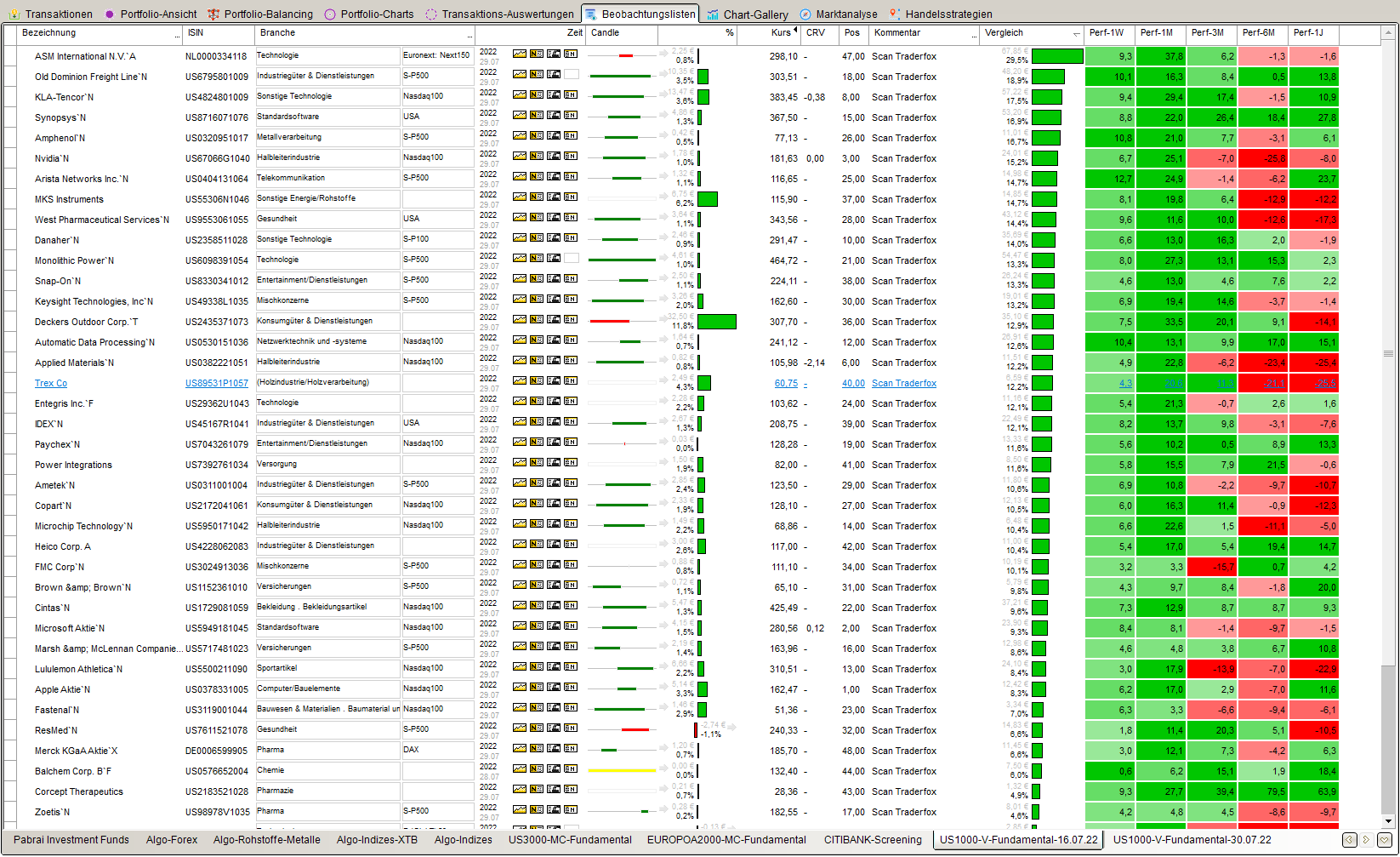This screenshot has width=1400, height=857.
Task: Click the chart icon in the Danaher row
Action: click(x=520, y=237)
